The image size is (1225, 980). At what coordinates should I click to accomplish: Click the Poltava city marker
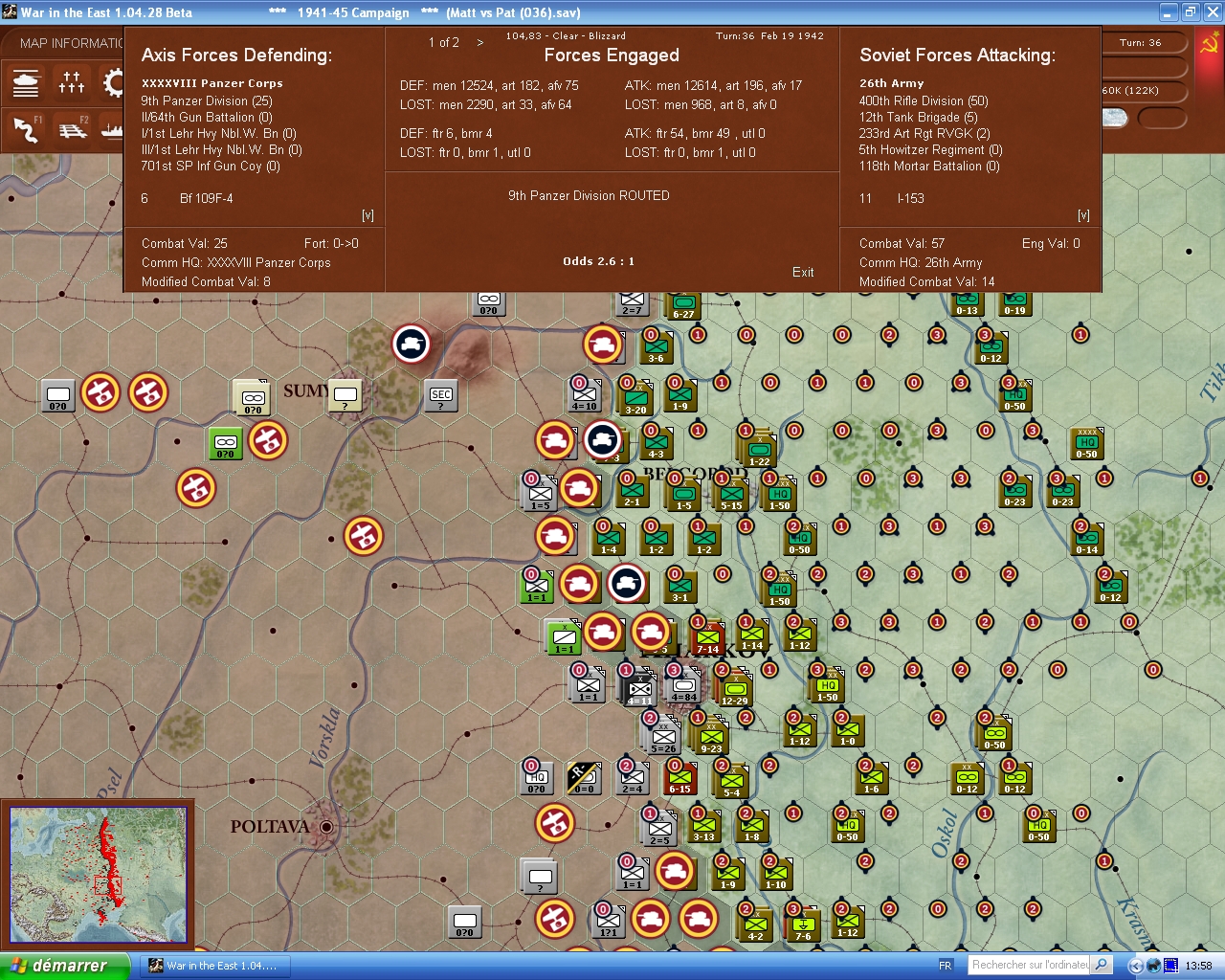[326, 827]
